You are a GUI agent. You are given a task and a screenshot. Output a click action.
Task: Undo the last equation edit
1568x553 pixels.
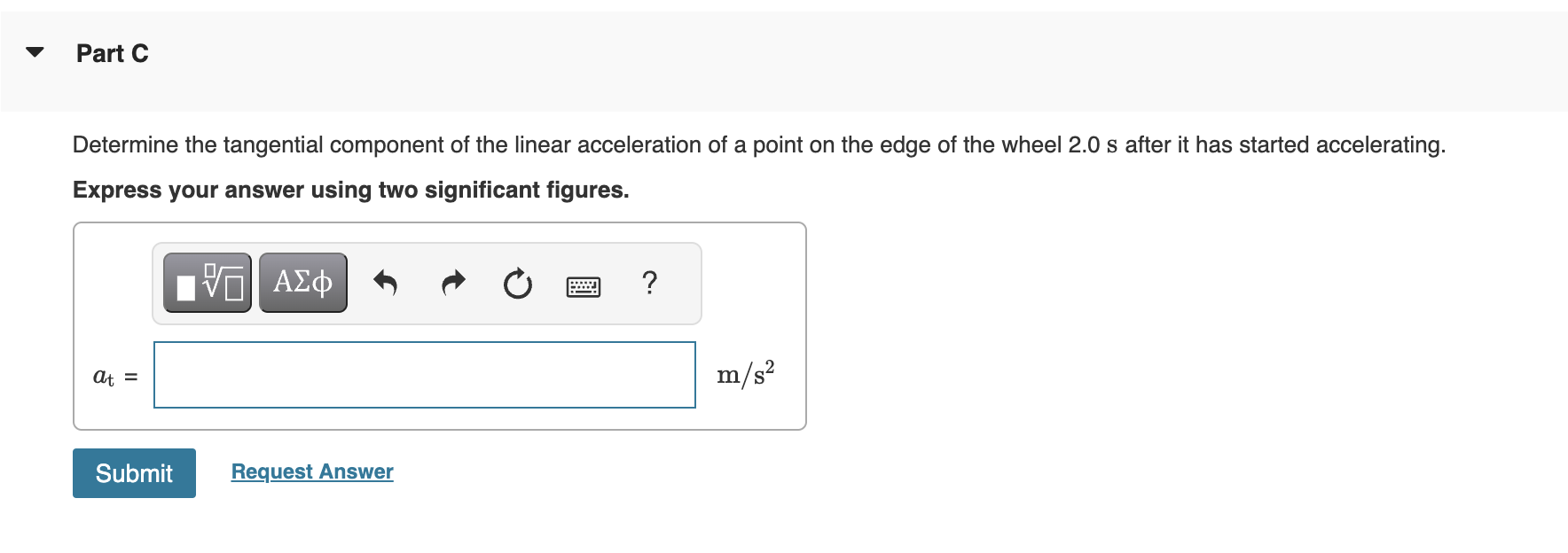(x=387, y=282)
